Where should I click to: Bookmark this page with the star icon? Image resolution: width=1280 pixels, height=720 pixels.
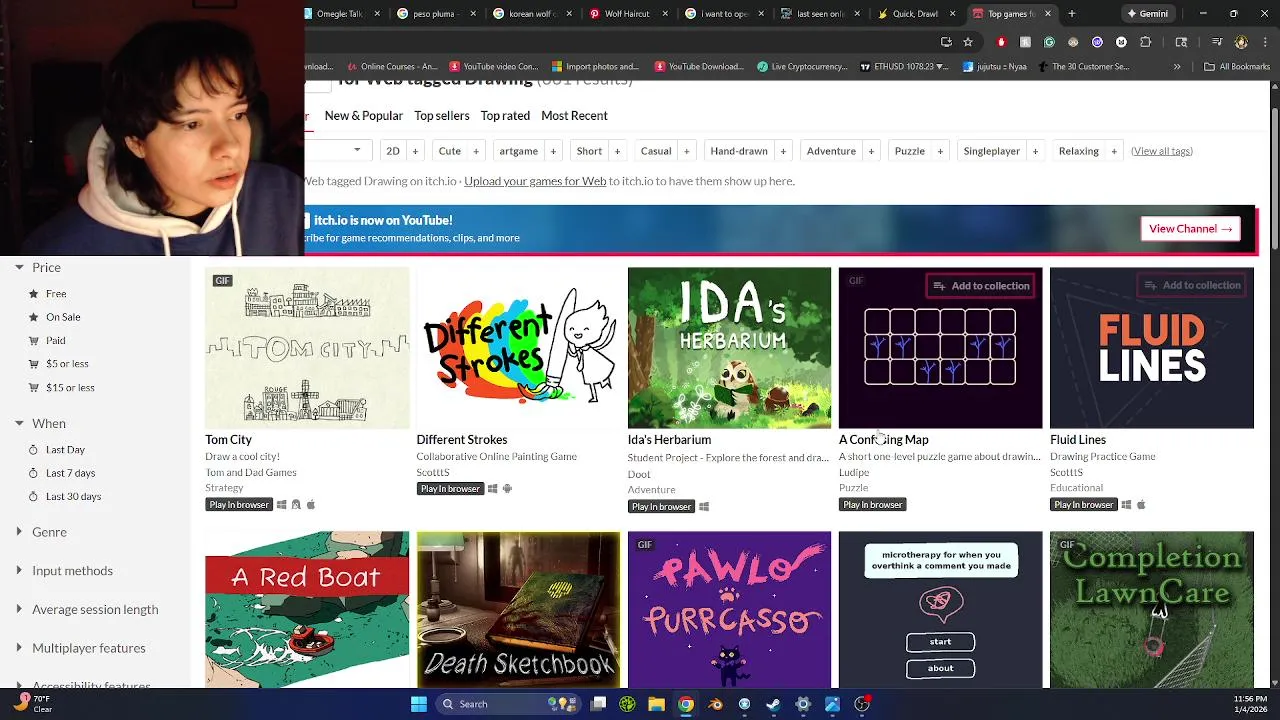[x=967, y=42]
